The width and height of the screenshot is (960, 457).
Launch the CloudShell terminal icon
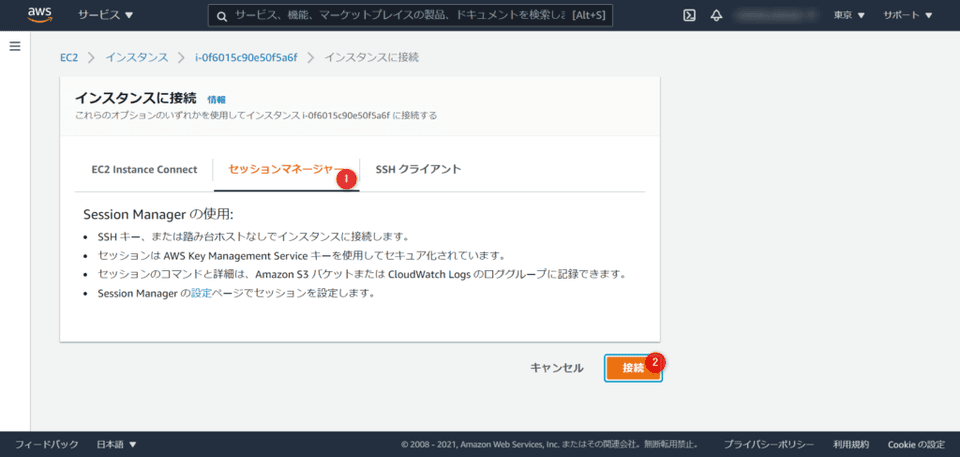(689, 15)
